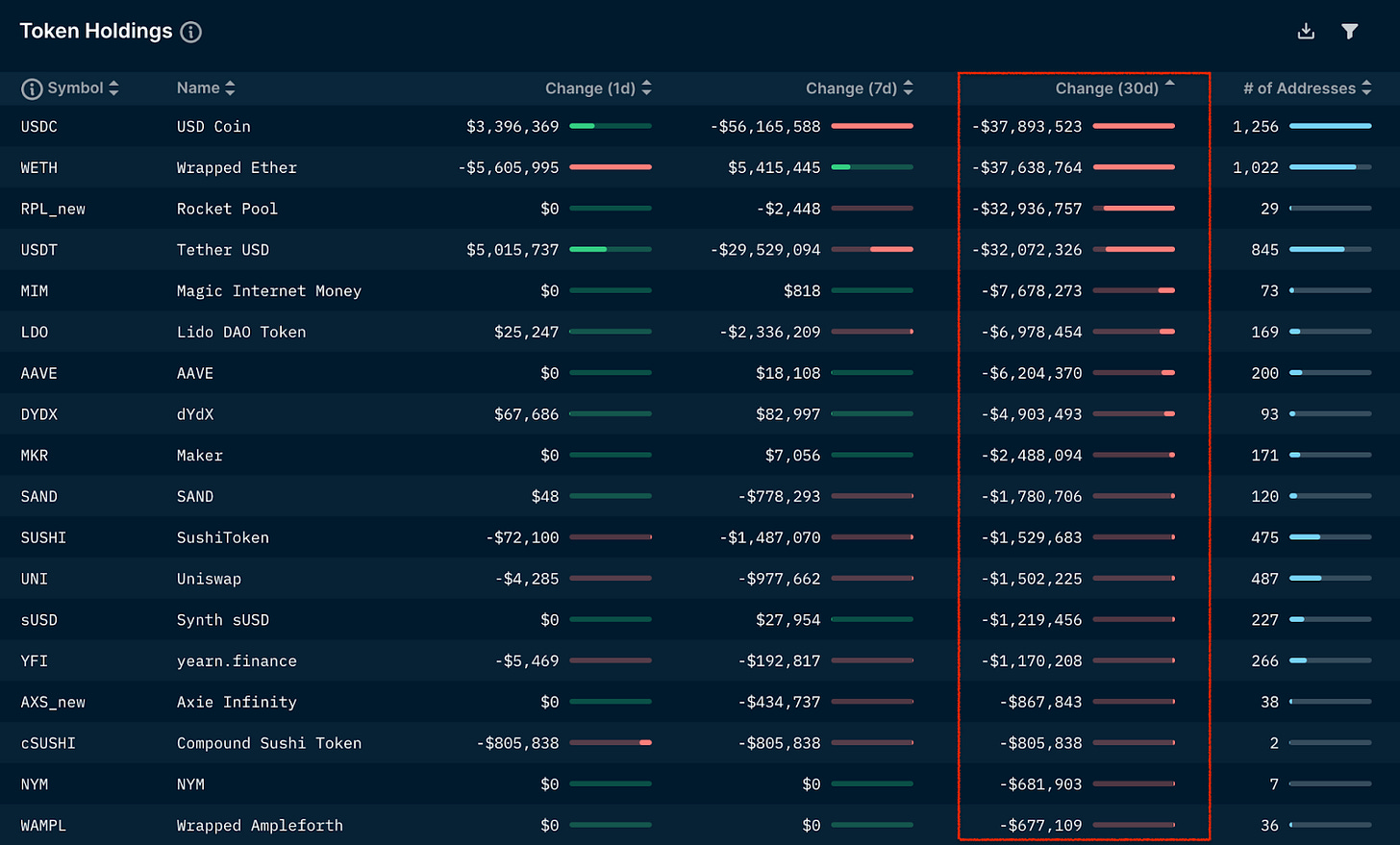Click the -$32,936,757 thirty-day change value
The width and height of the screenshot is (1400, 845).
(1027, 209)
